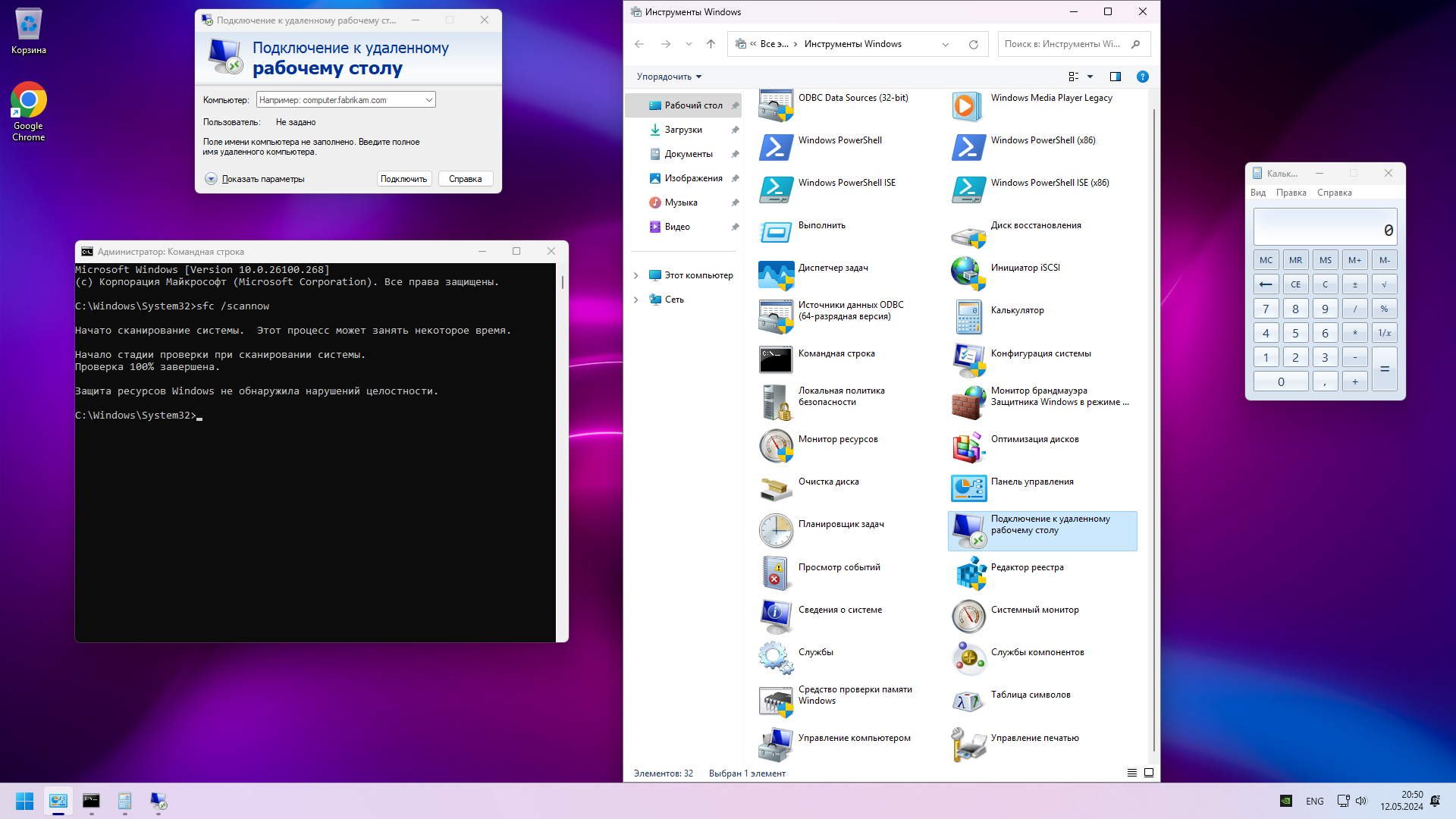Switch to details view in status bar
Screen dimensions: 1456x819
click(x=1131, y=773)
